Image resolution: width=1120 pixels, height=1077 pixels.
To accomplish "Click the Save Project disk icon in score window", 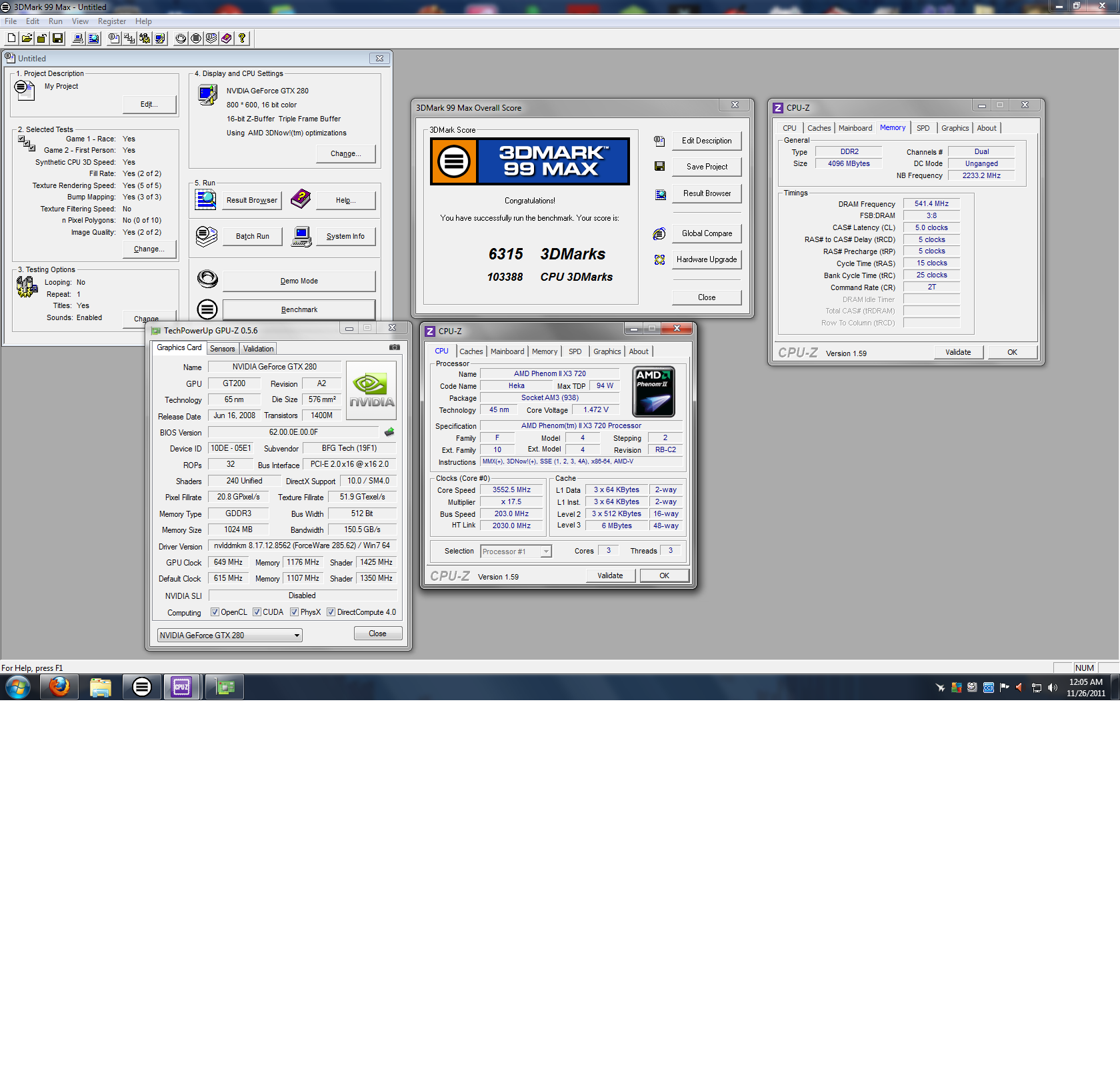I will click(659, 167).
